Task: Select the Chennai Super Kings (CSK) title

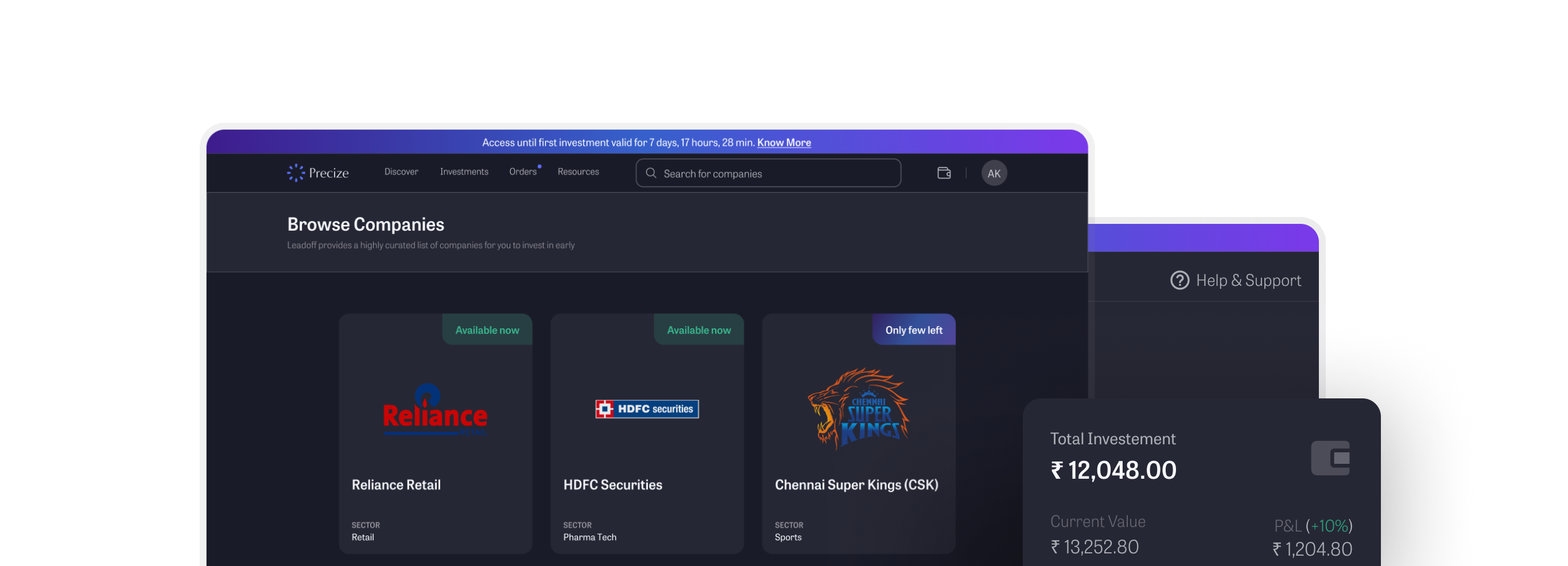Action: [856, 485]
